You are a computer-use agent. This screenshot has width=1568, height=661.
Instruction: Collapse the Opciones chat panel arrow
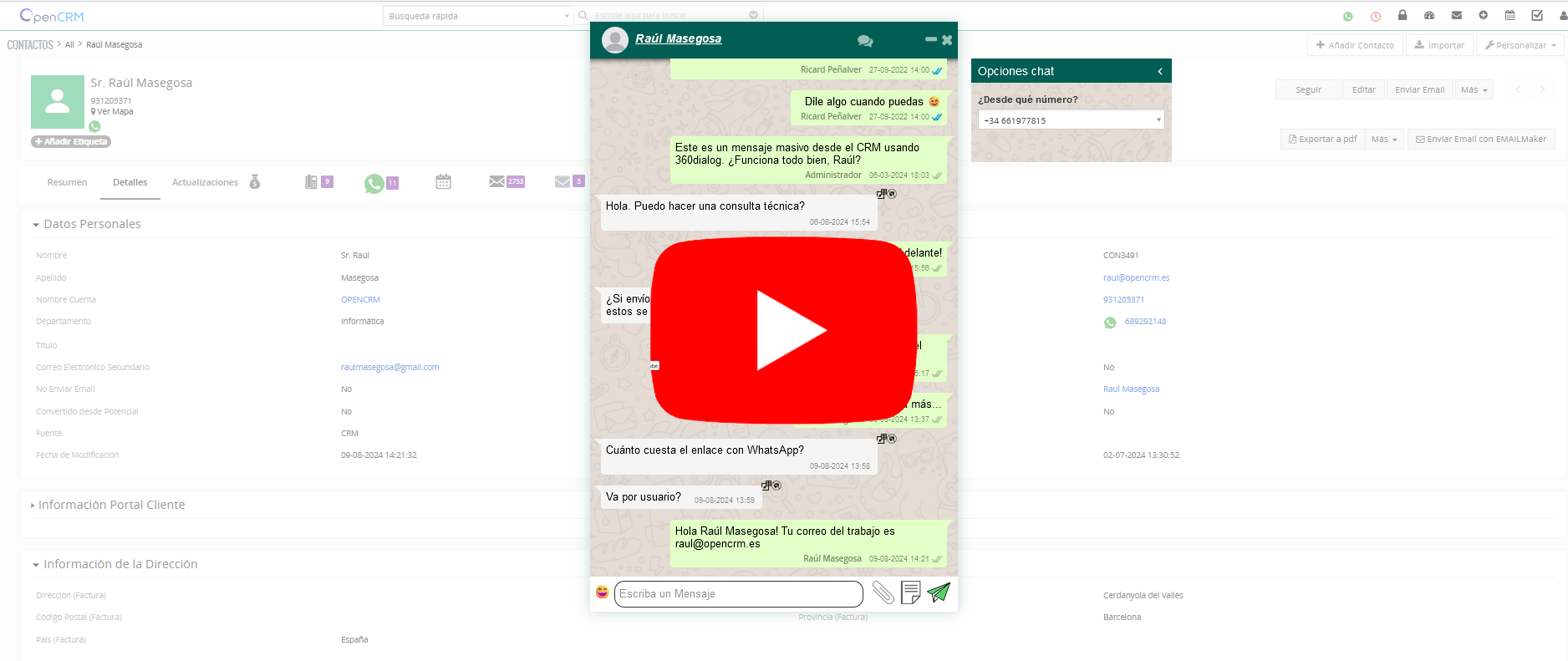(1160, 72)
